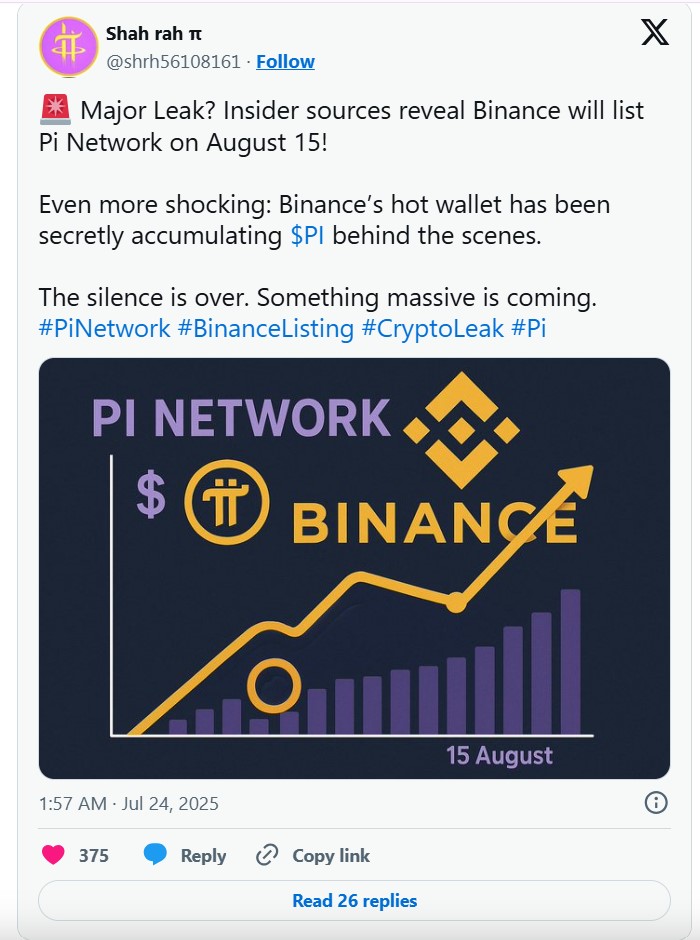This screenshot has height=940, width=700.
Task: Open the #CryptoLeak hashtag
Action: 432,328
